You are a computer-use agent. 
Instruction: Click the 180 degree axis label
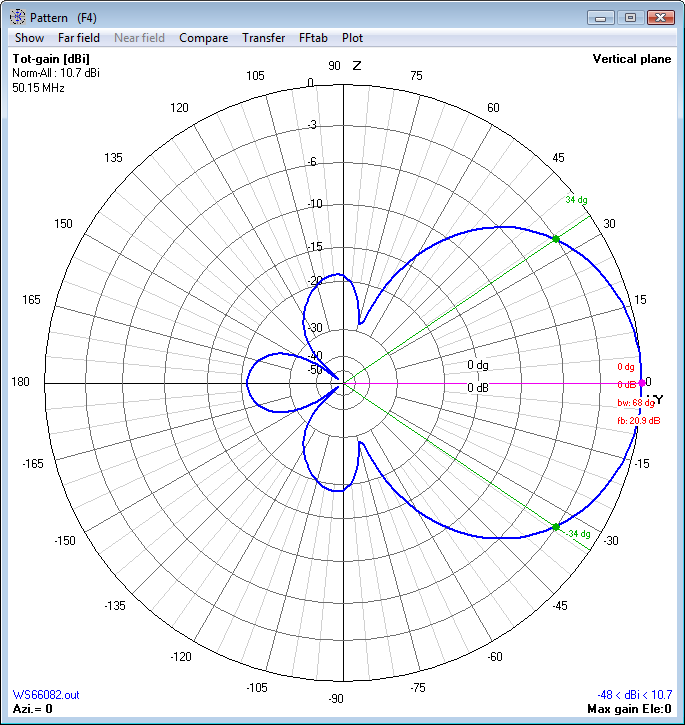[x=20, y=382]
